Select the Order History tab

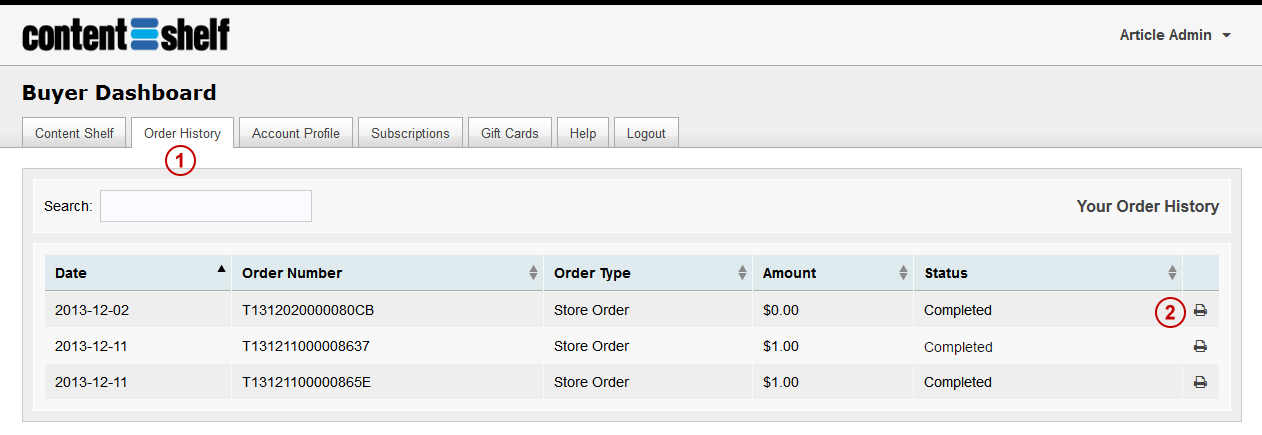182,133
